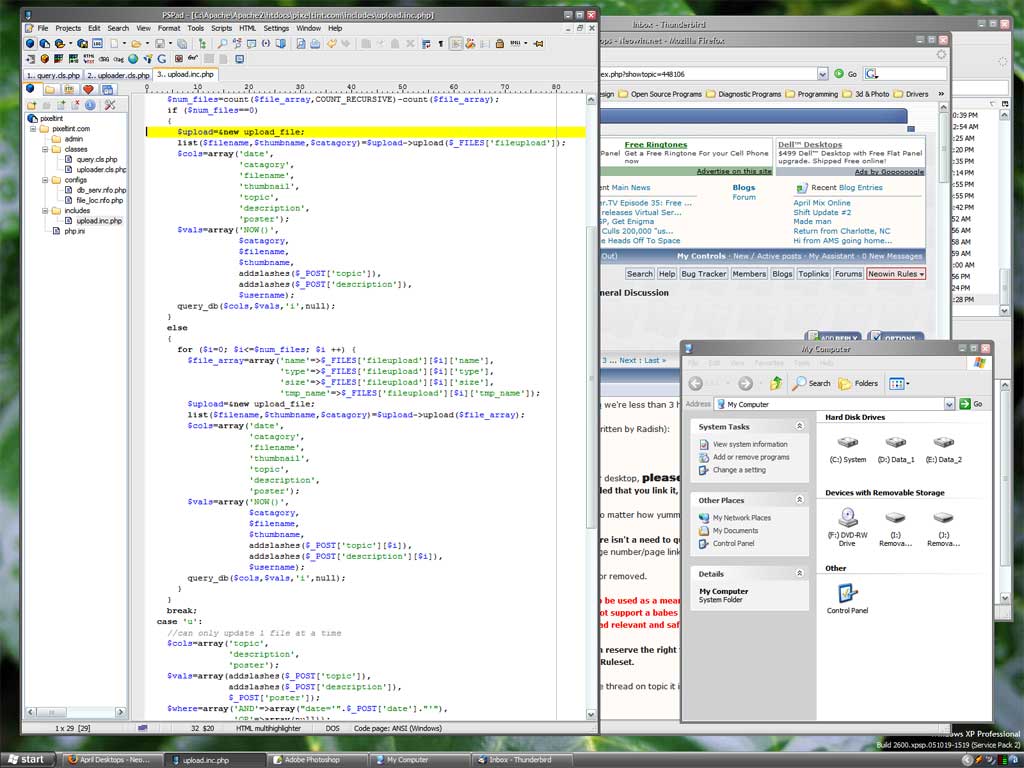Select db_serv.nfo.php in the project tree

101,190
